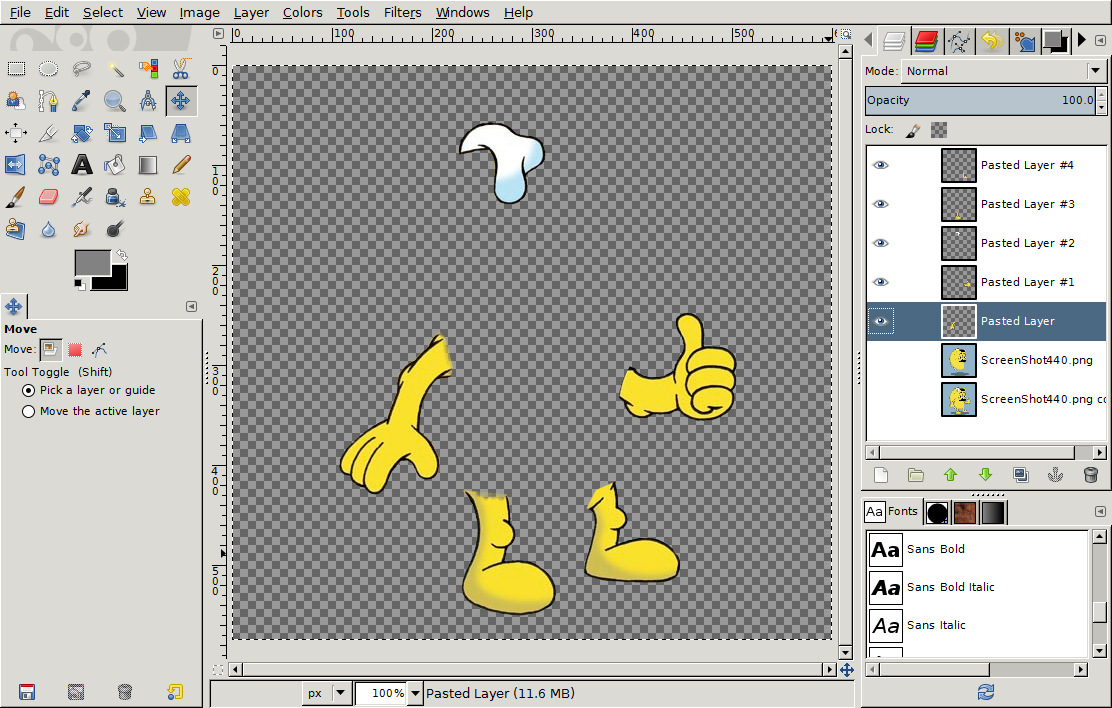Toggle visibility of Pasted Layer #2

click(x=880, y=243)
